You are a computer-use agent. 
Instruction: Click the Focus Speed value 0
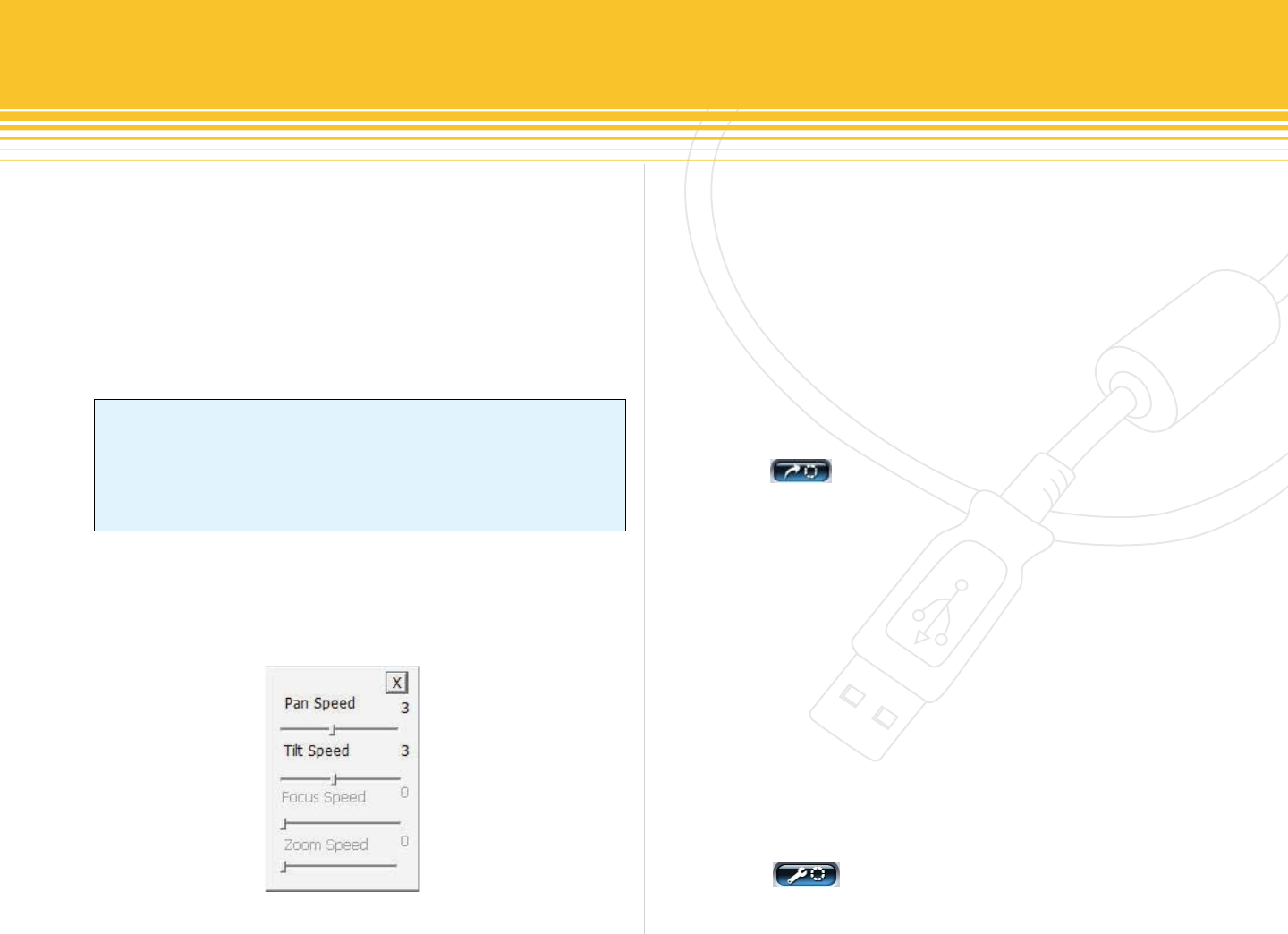click(x=404, y=793)
